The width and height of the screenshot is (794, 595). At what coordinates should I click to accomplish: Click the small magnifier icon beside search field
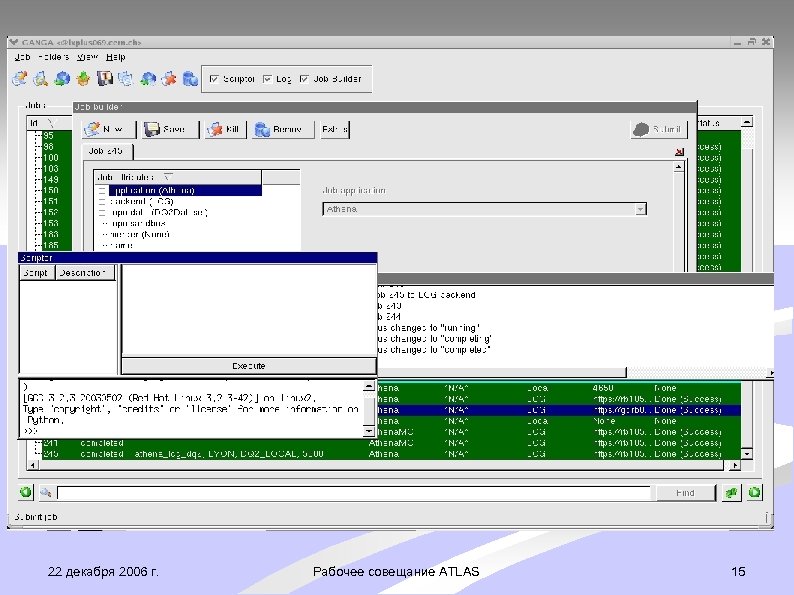coord(46,492)
